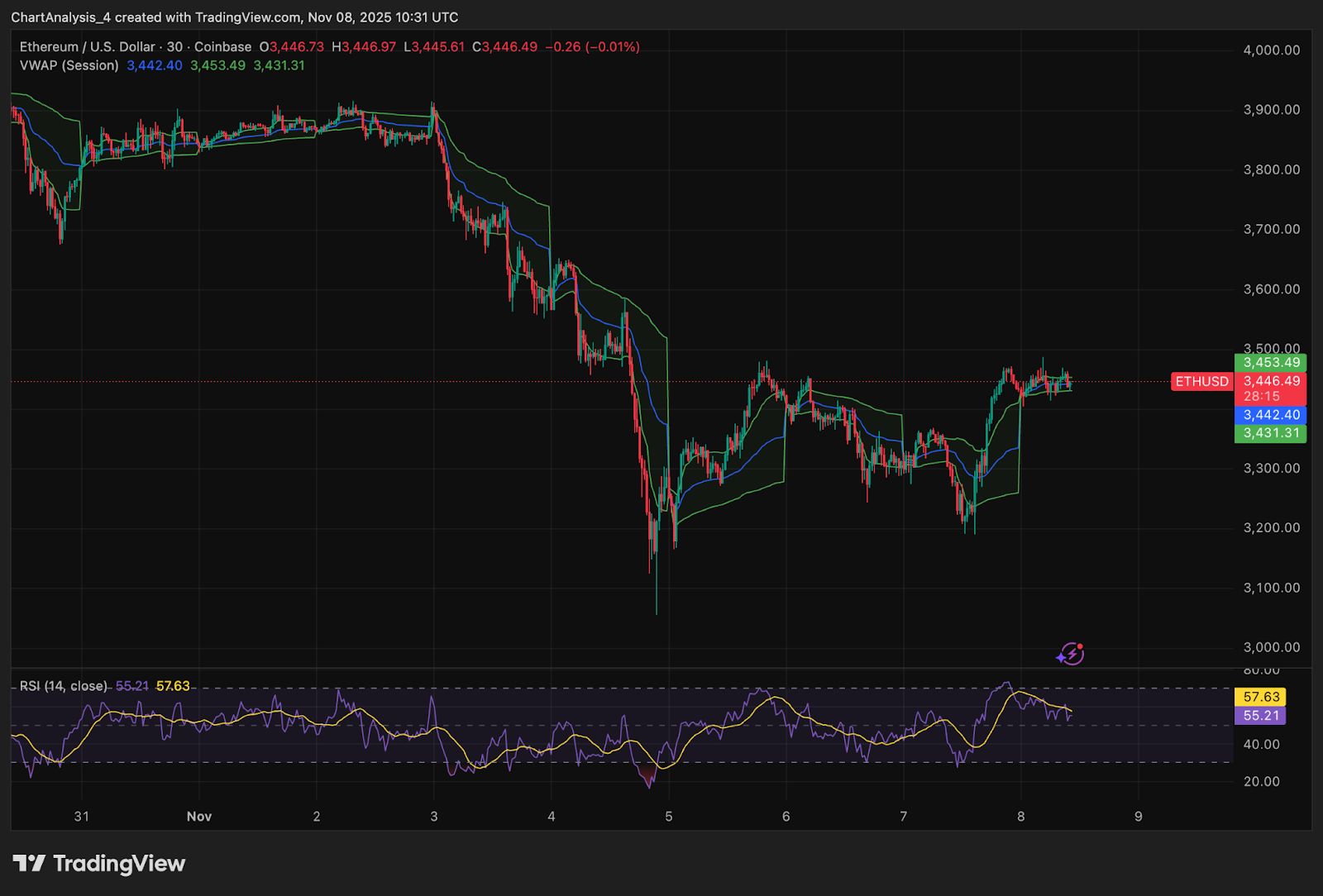The width and height of the screenshot is (1323, 896).
Task: Click the TradingView logo
Action: point(29,865)
